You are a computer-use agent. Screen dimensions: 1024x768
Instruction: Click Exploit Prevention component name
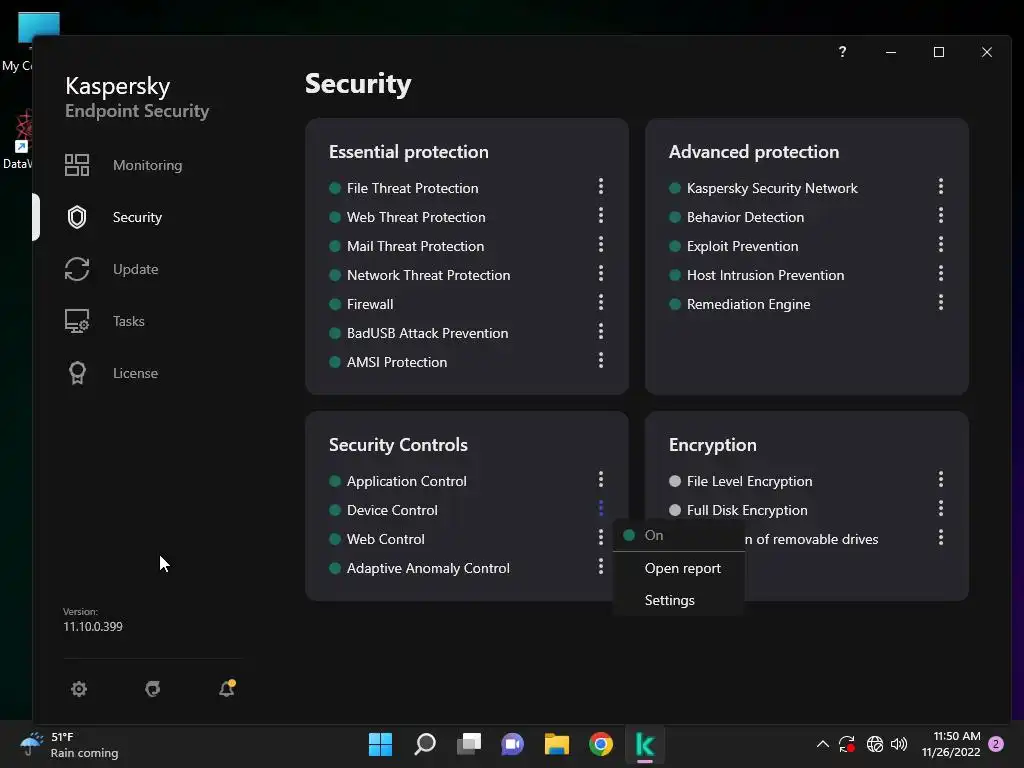pyautogui.click(x=743, y=246)
